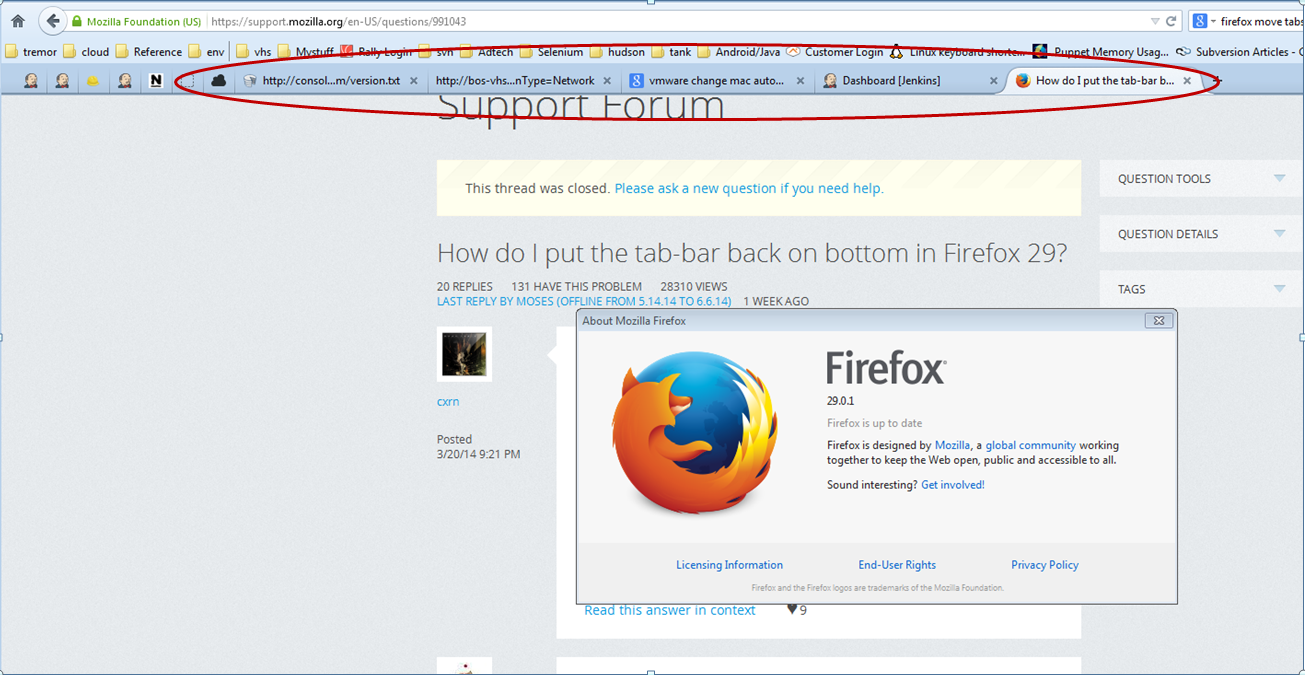Open the hudson bookmarks folder
This screenshot has width=1305, height=675.
coord(616,52)
